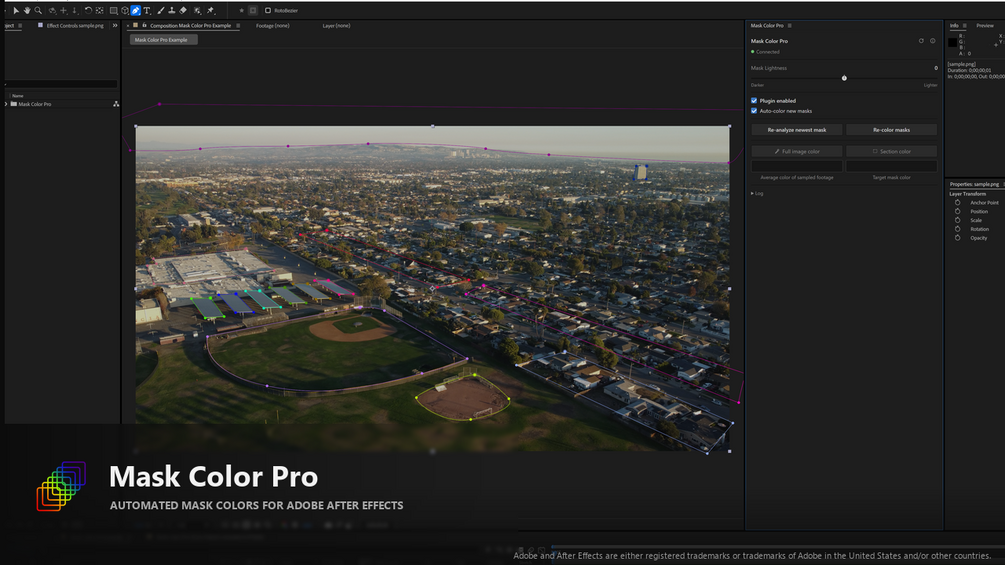Open the Mask Color Pro panel menu icon
The height and width of the screenshot is (565, 1005).
[790, 26]
